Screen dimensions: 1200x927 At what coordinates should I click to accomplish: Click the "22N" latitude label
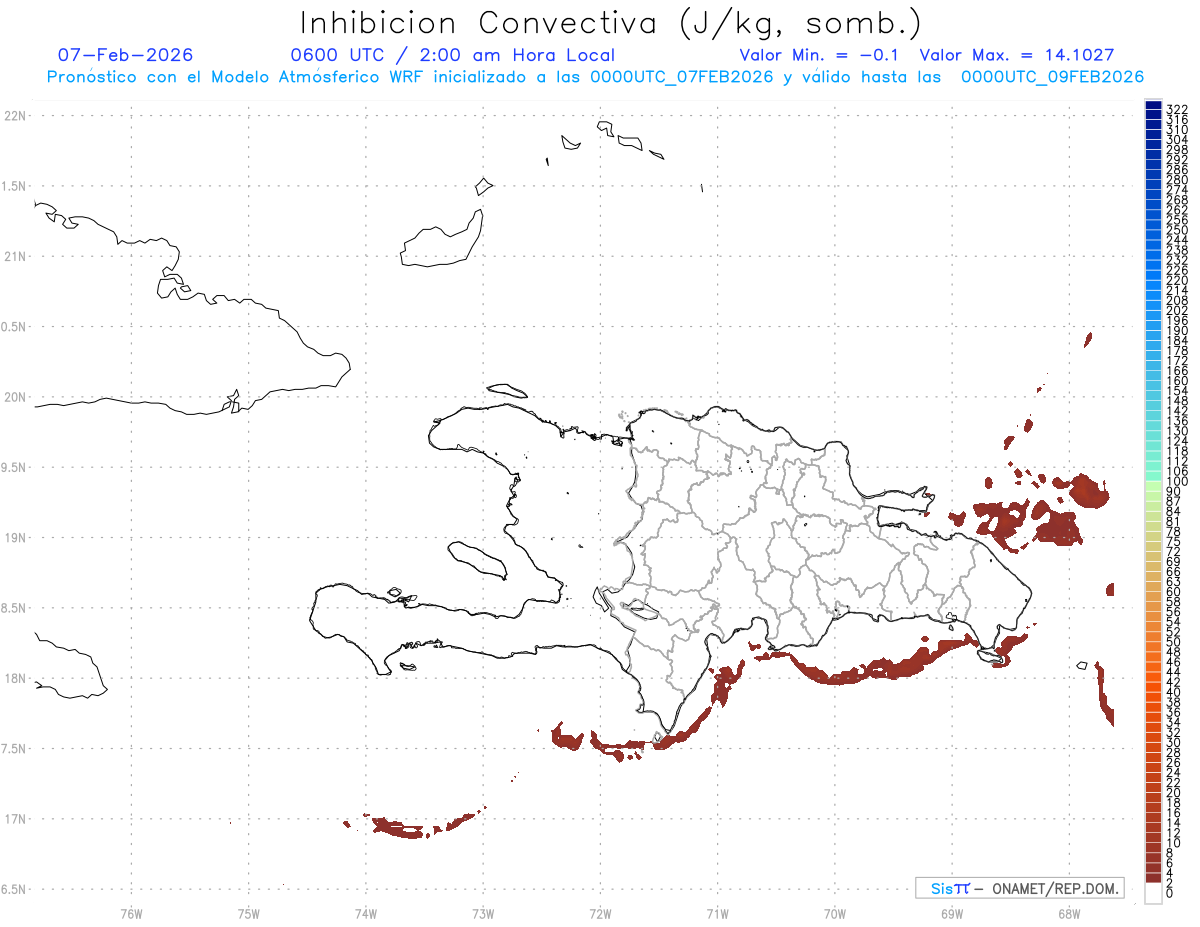click(15, 116)
